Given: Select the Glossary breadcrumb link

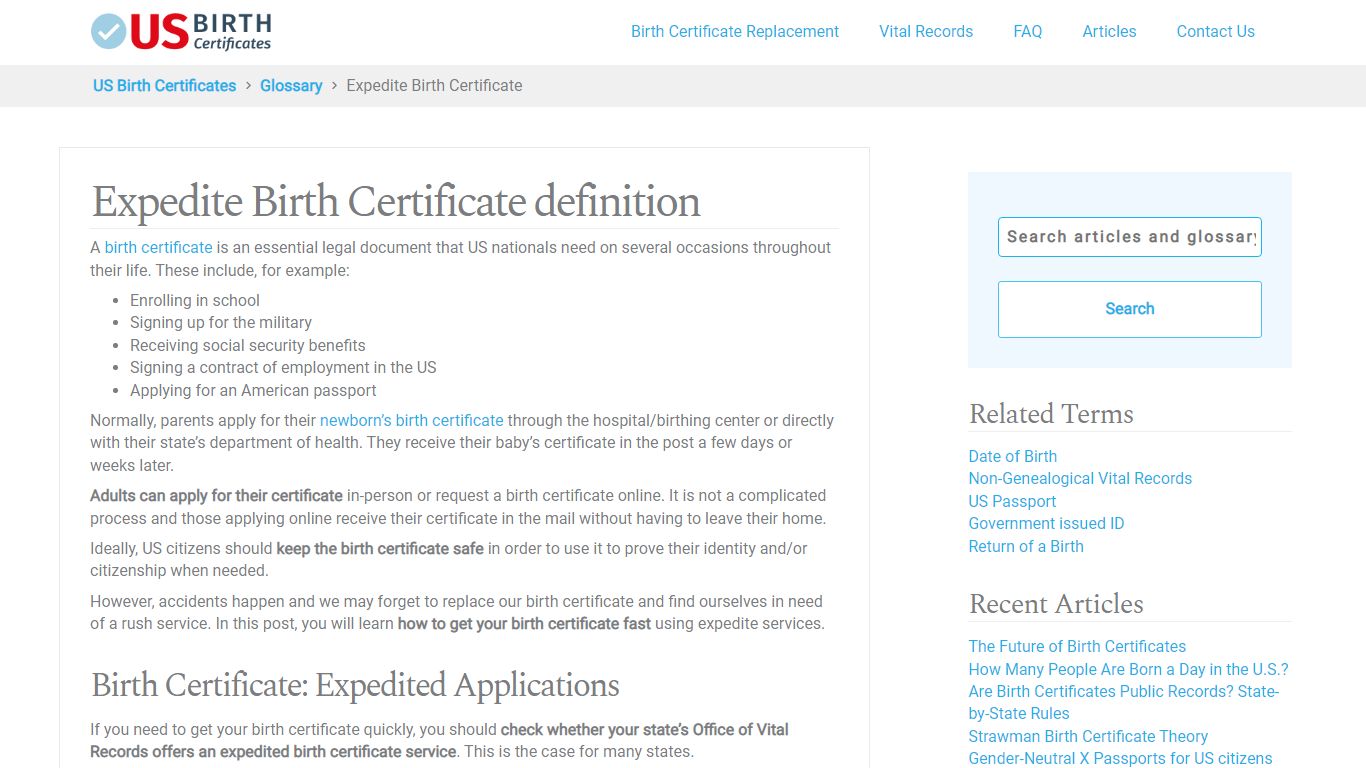Looking at the screenshot, I should (291, 86).
